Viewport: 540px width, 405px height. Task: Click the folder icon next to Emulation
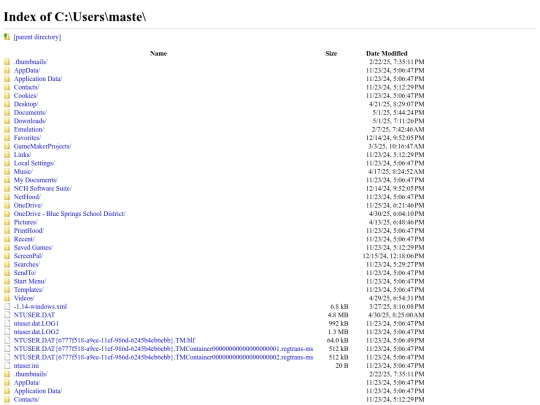click(x=7, y=129)
